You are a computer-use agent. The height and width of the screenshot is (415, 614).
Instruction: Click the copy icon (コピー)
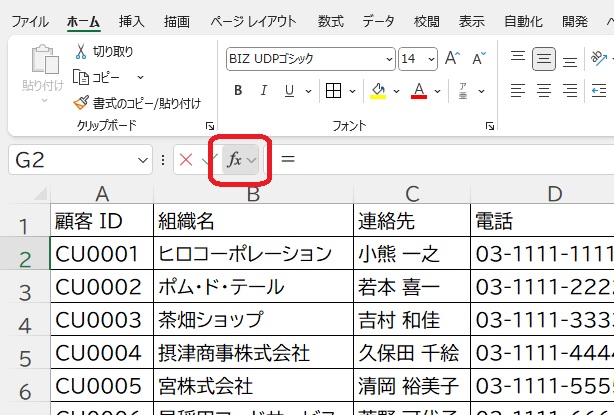pyautogui.click(x=81, y=77)
